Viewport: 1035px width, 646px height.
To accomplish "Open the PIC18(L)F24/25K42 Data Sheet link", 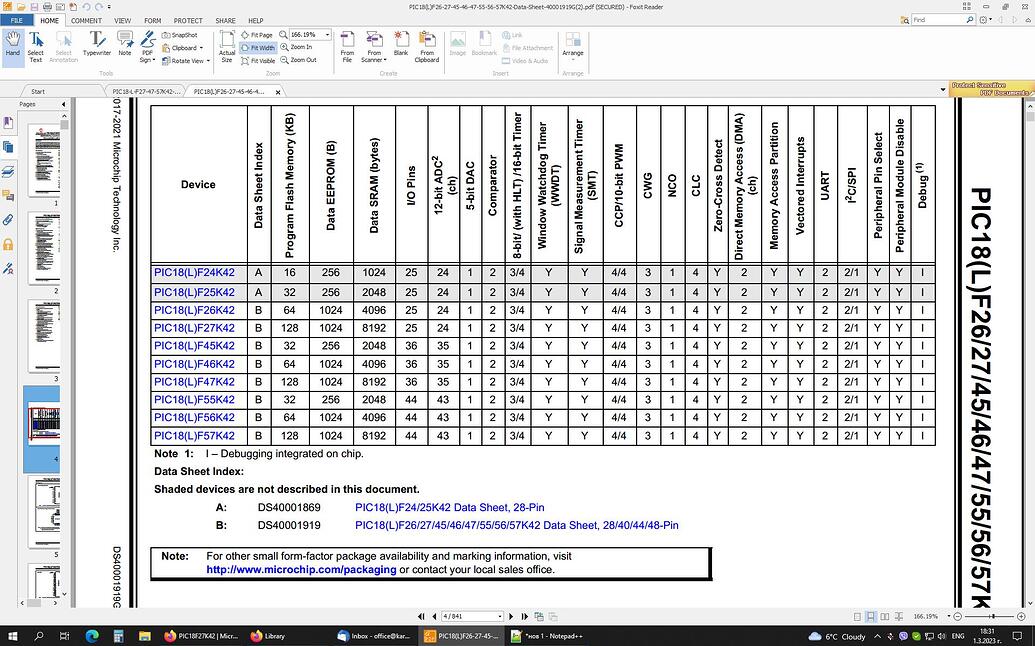I will pyautogui.click(x=450, y=507).
